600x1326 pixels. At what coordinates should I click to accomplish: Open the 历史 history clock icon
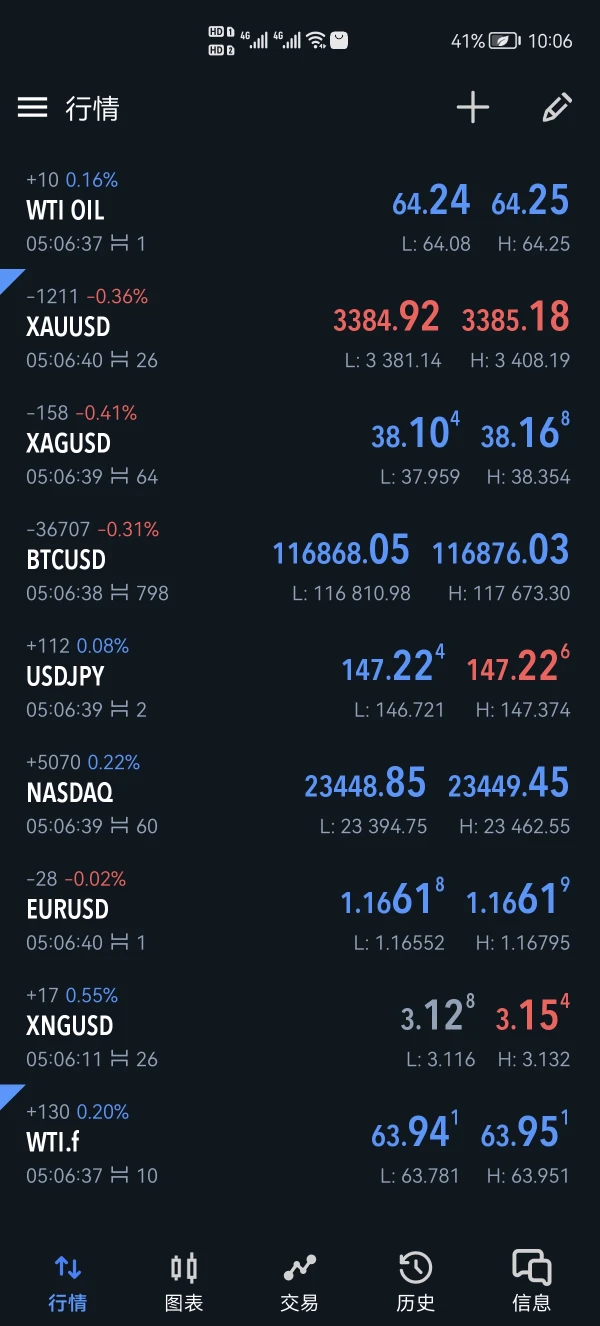pos(415,1268)
